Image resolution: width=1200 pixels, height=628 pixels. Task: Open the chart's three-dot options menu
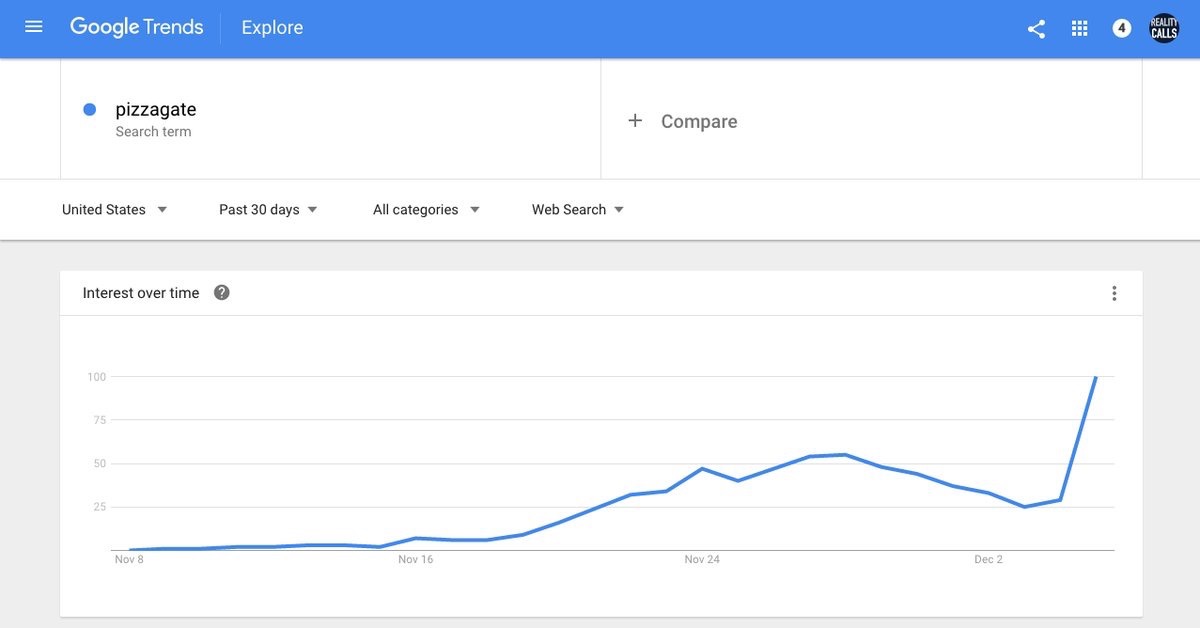point(1114,293)
